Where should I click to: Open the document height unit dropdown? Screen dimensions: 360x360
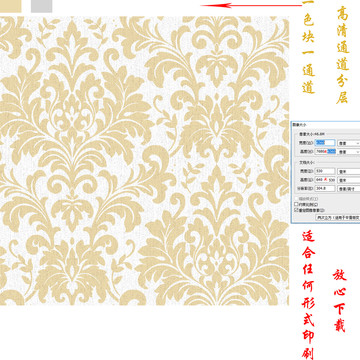point(349,180)
